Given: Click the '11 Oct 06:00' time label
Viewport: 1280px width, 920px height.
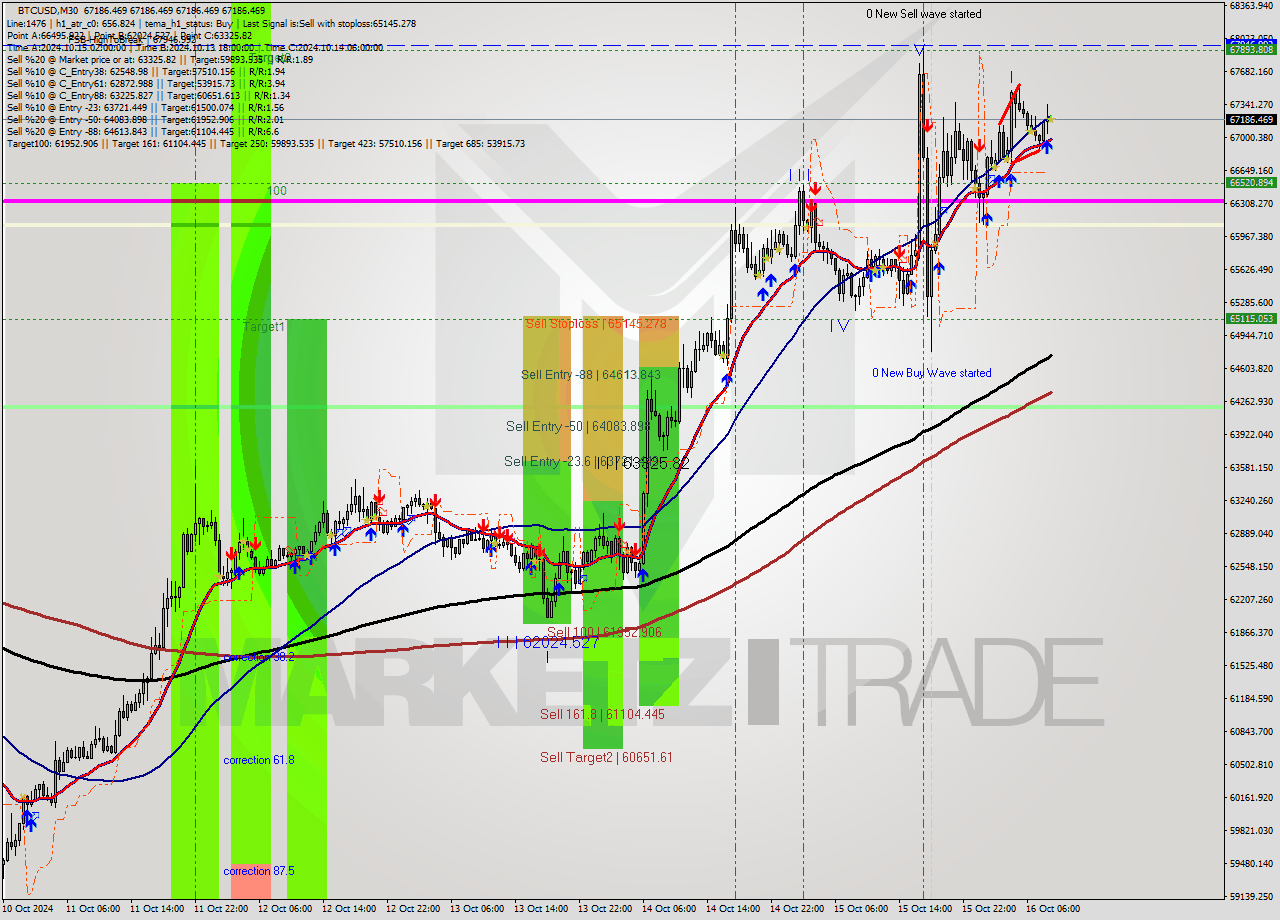Looking at the screenshot, I should pos(91,909).
